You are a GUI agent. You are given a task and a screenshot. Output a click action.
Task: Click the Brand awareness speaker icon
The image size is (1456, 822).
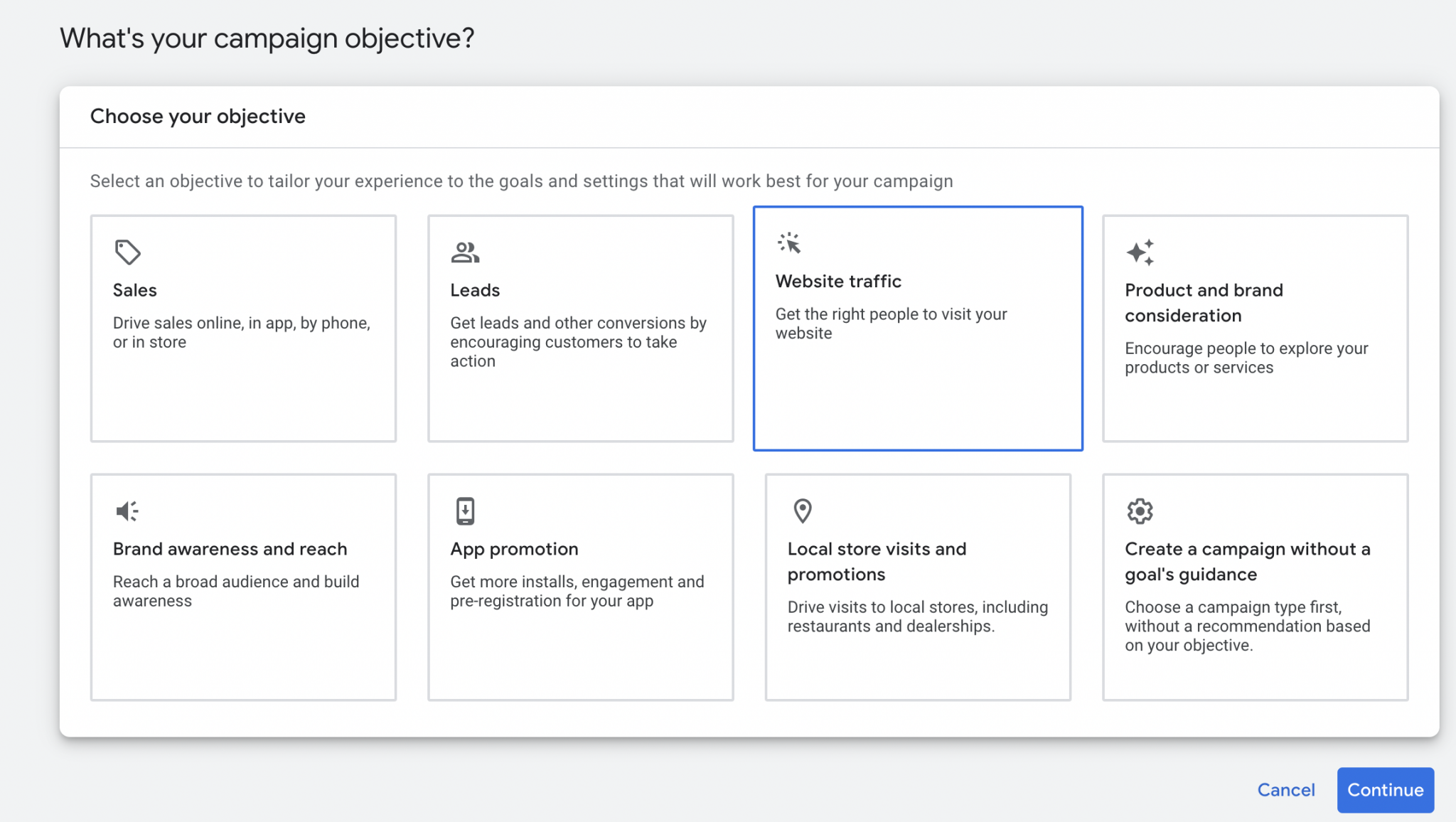click(125, 510)
